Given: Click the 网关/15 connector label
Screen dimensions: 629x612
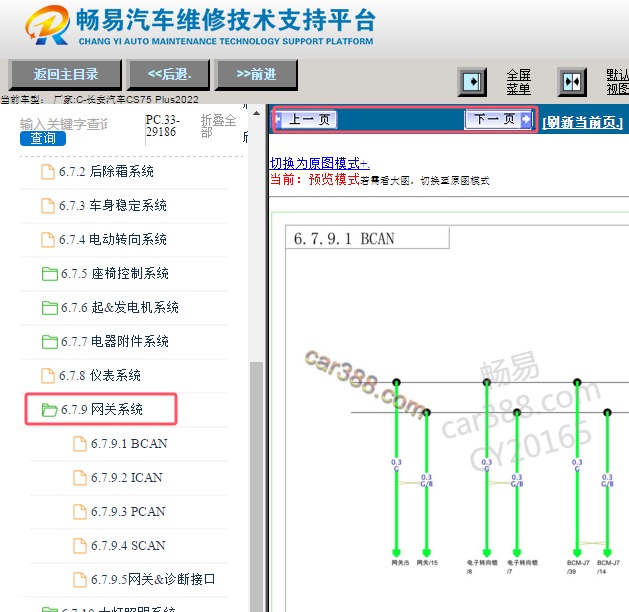Looking at the screenshot, I should (x=427, y=563).
